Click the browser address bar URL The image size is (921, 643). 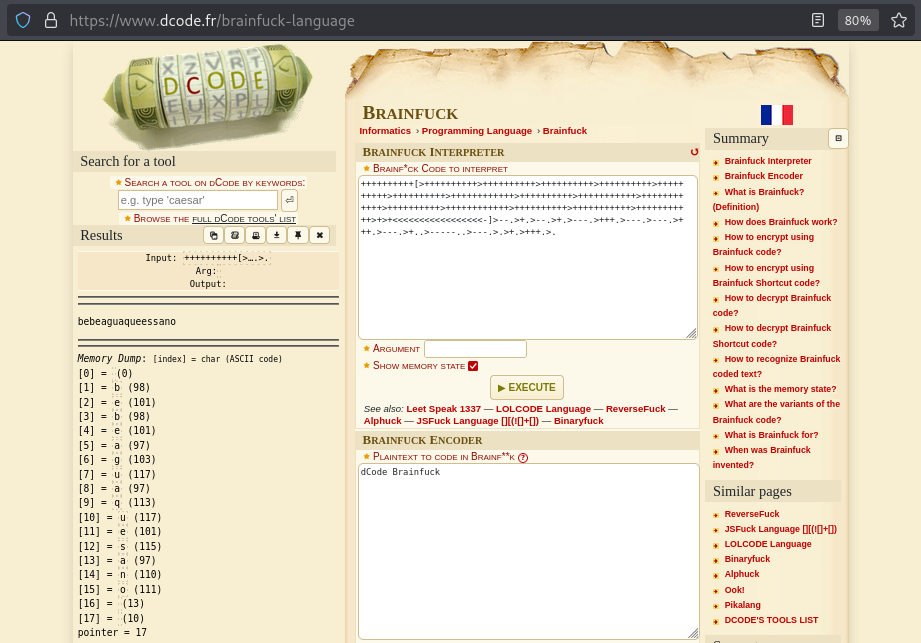(212, 21)
